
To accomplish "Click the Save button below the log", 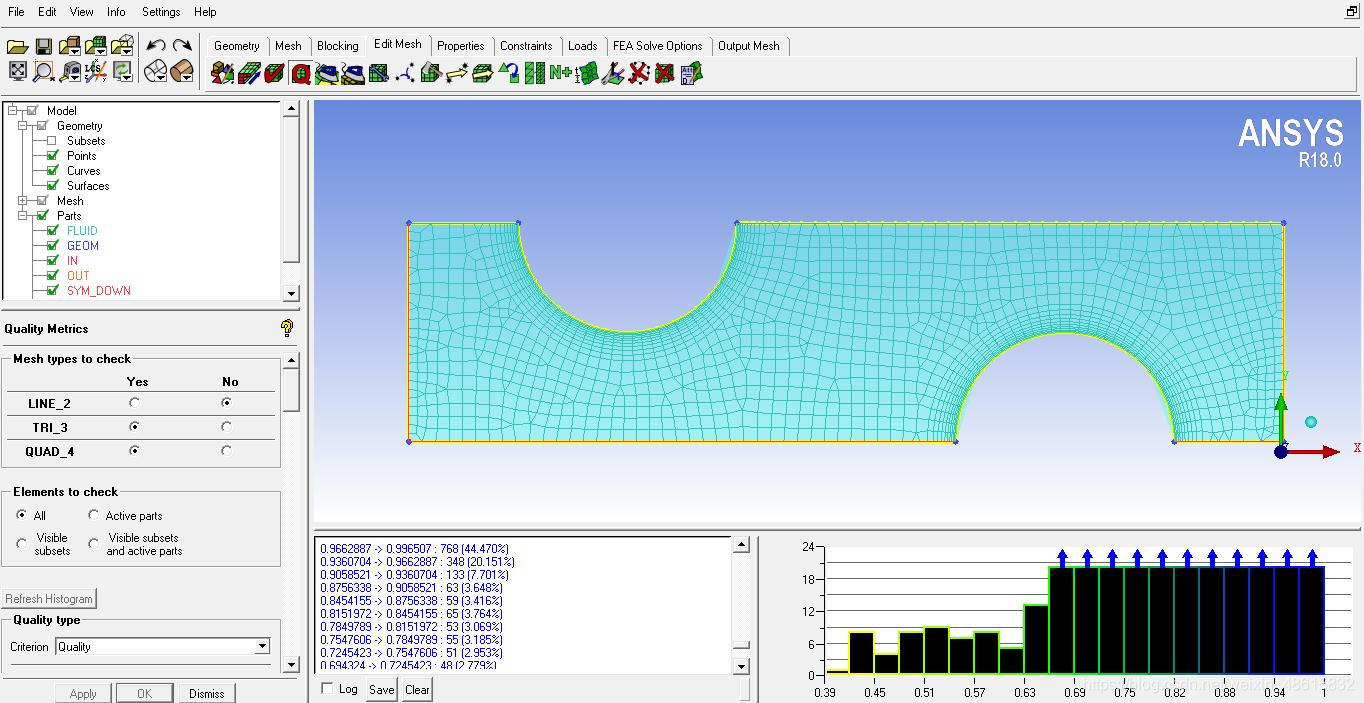I will 381,689.
